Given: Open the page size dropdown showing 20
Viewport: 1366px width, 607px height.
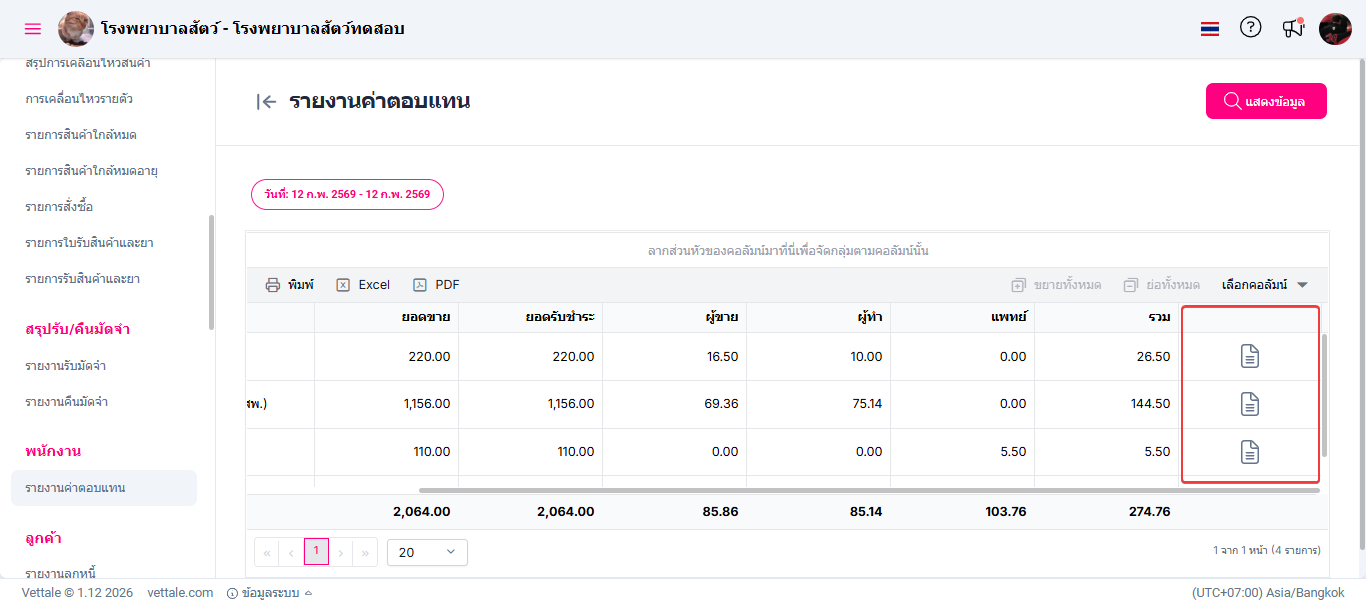Looking at the screenshot, I should (427, 552).
